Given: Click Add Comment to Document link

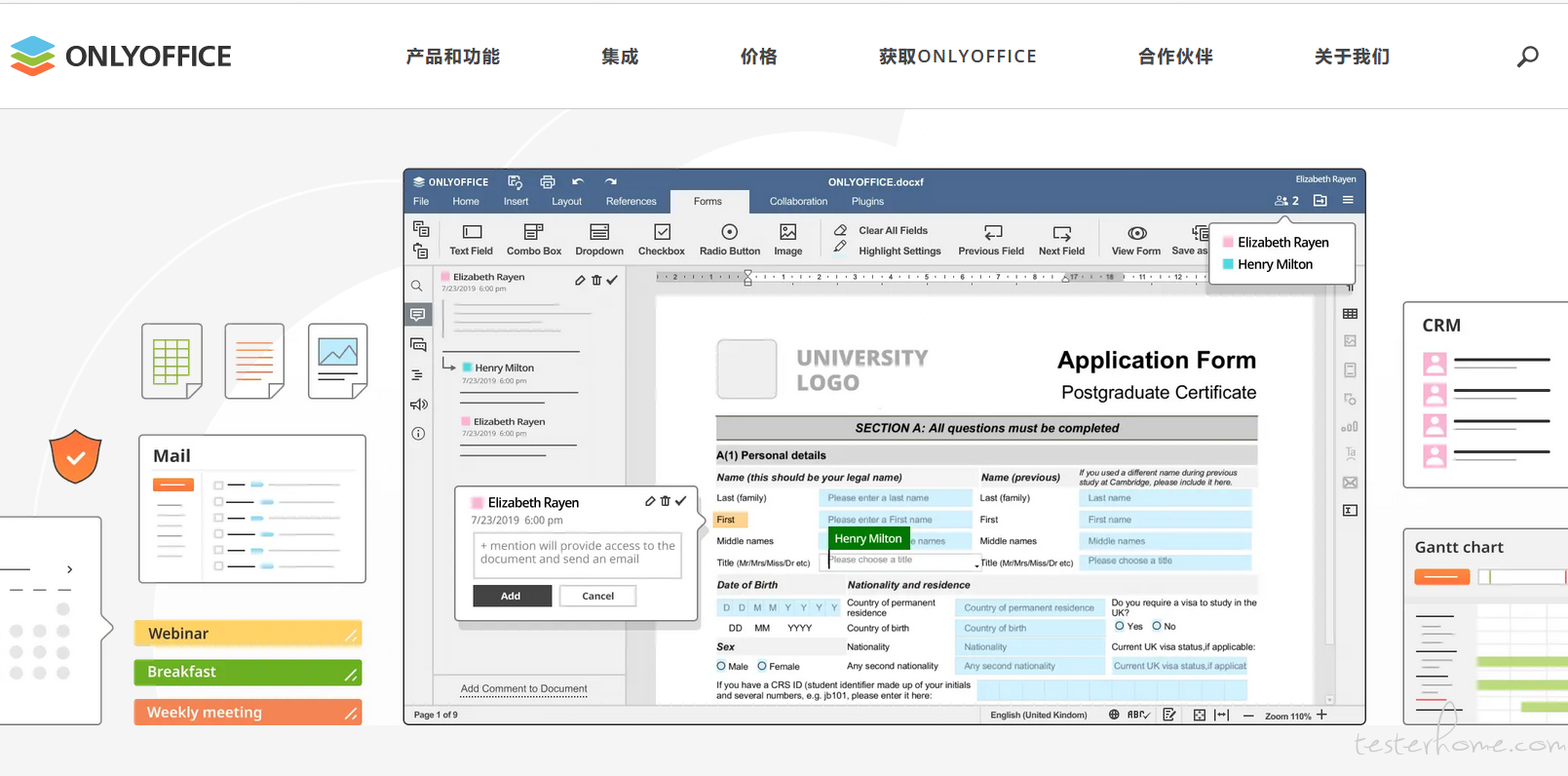Looking at the screenshot, I should click(x=524, y=688).
